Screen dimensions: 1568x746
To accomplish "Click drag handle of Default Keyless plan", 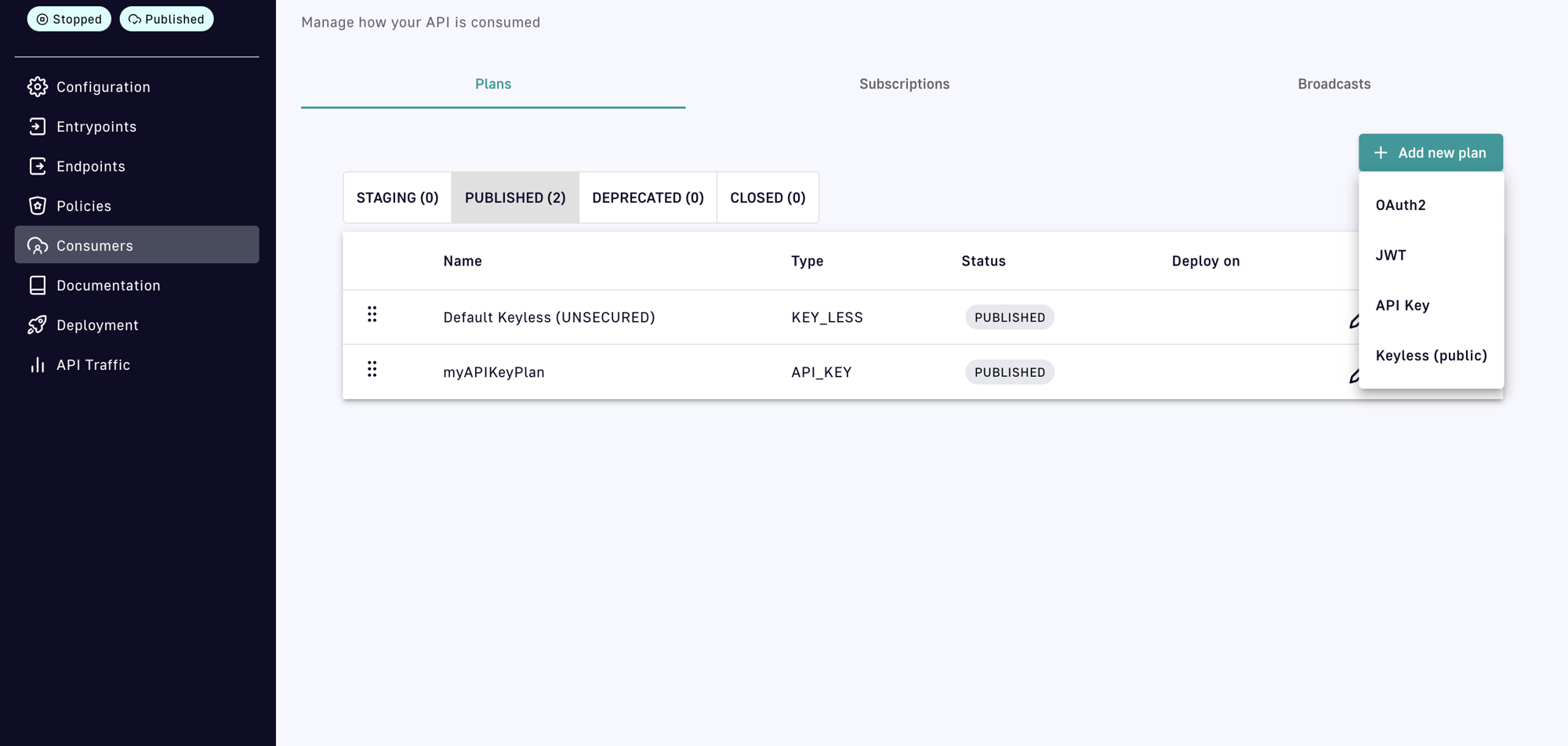I will (372, 314).
